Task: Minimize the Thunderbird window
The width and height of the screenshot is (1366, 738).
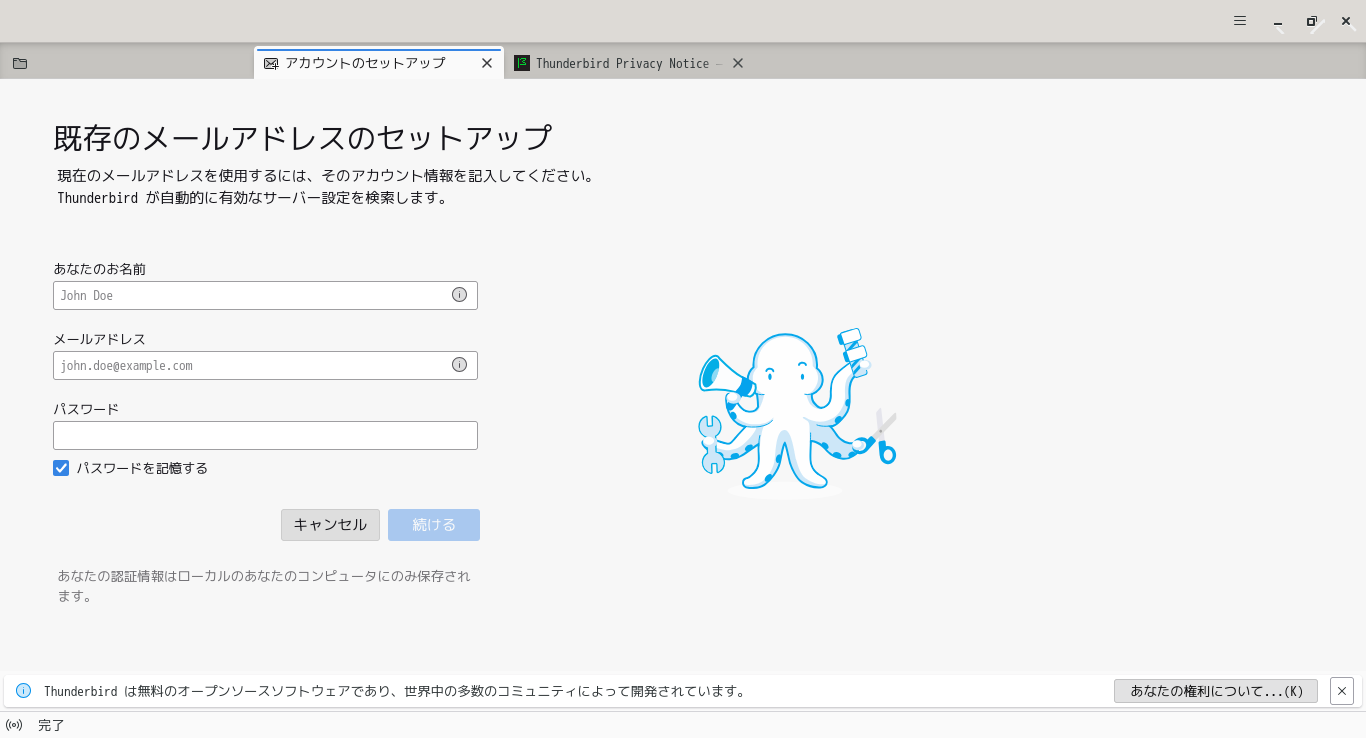Action: 1278,21
